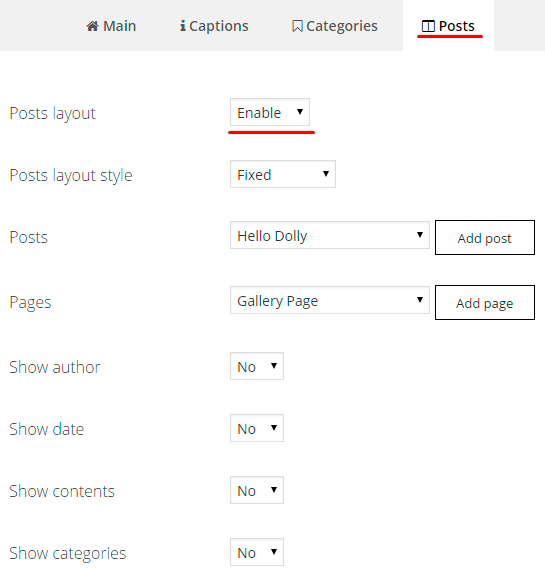Viewport: 545px width, 575px height.
Task: Expand the Posts layout style dropdown
Action: (x=283, y=174)
